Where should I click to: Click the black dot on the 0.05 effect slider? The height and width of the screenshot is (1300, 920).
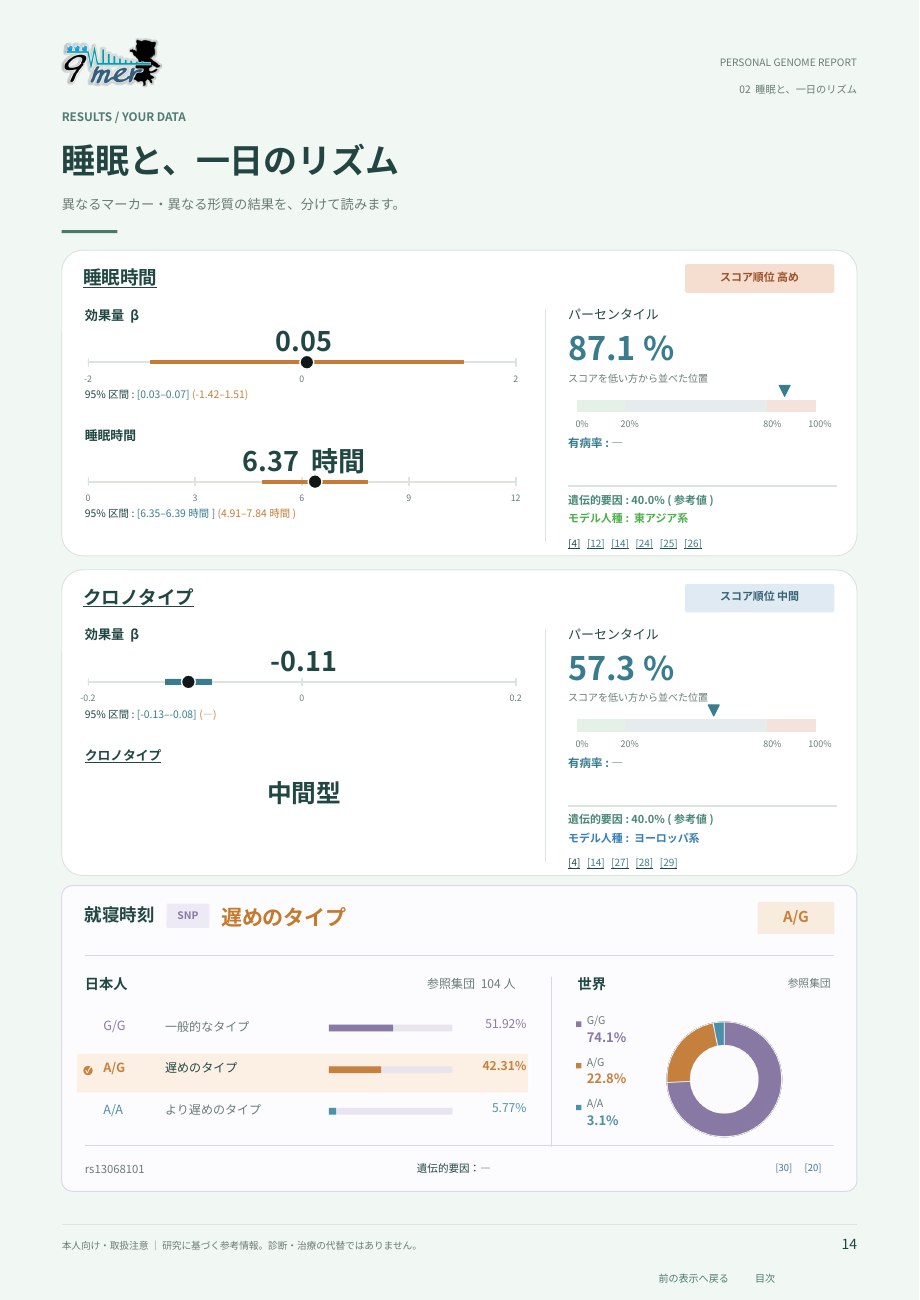(x=307, y=362)
